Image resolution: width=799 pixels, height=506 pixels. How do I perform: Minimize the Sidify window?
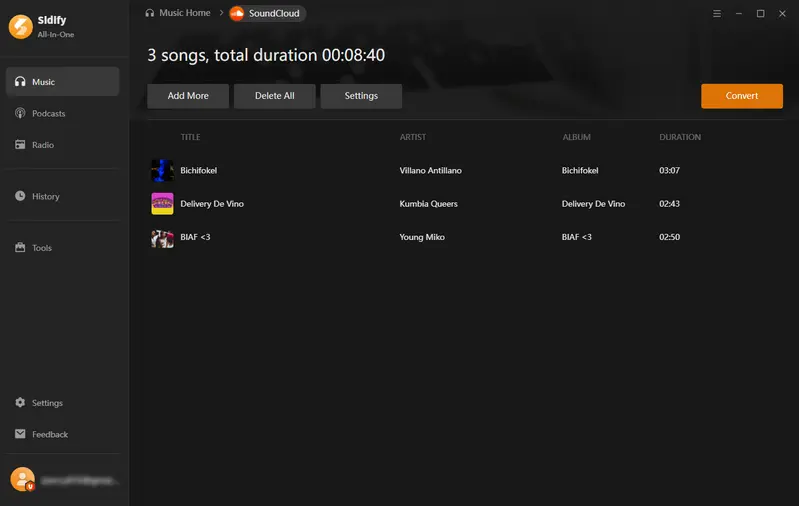739,14
